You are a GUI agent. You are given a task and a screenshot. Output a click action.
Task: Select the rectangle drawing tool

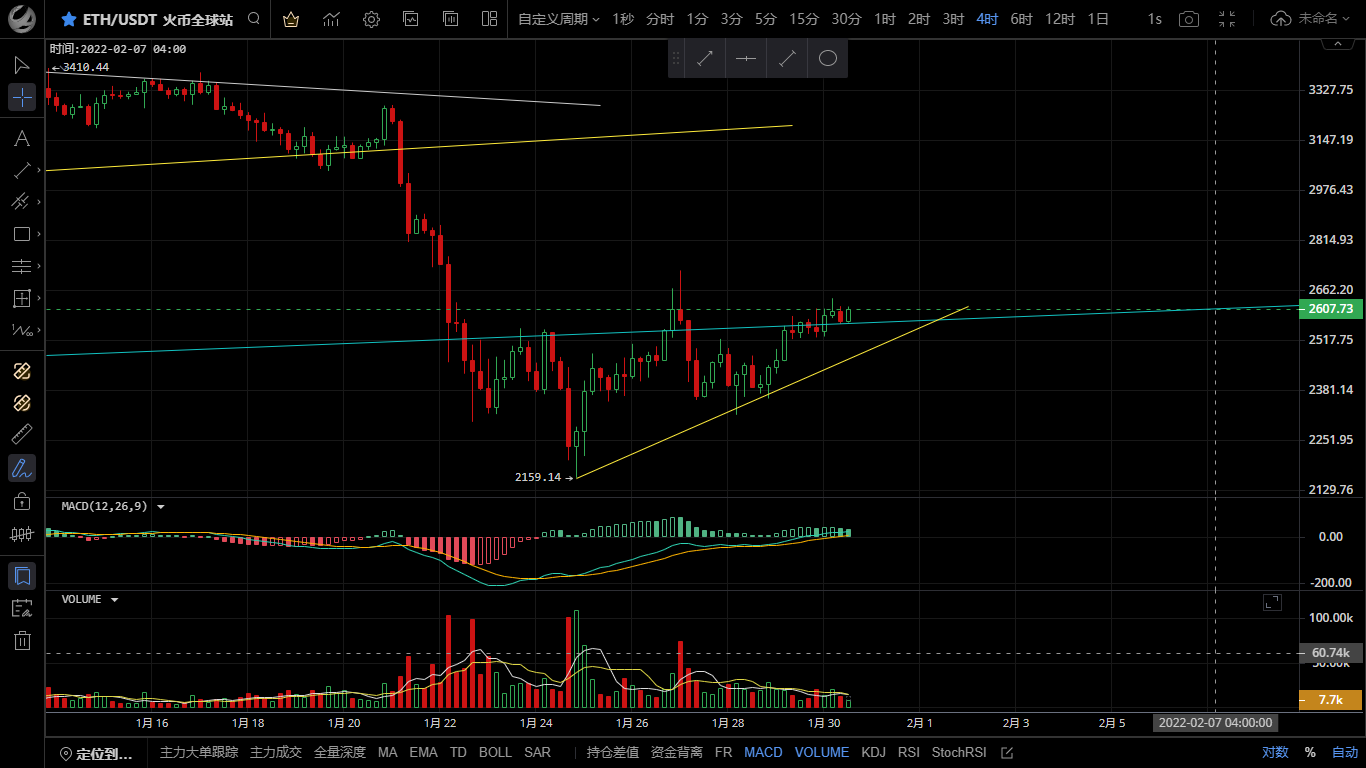click(x=22, y=234)
